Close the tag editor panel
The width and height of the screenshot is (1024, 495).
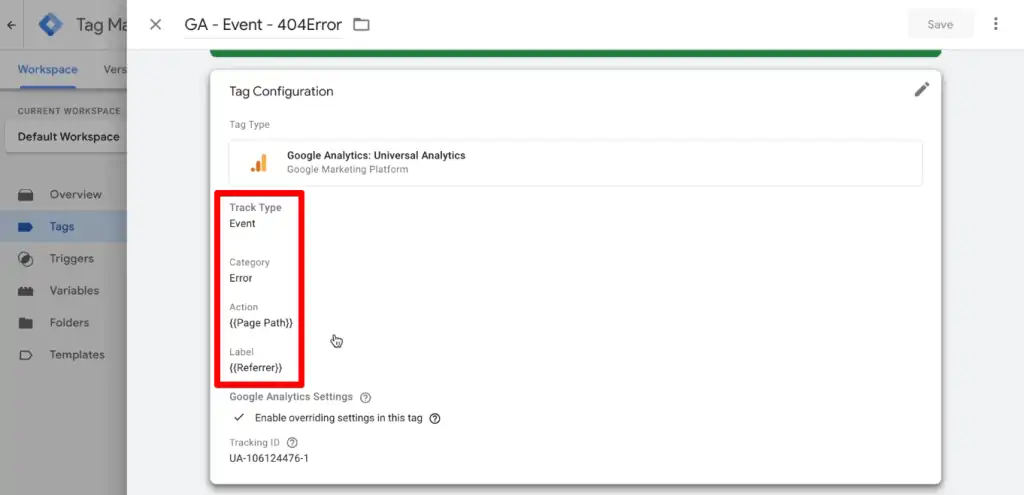[x=155, y=24]
